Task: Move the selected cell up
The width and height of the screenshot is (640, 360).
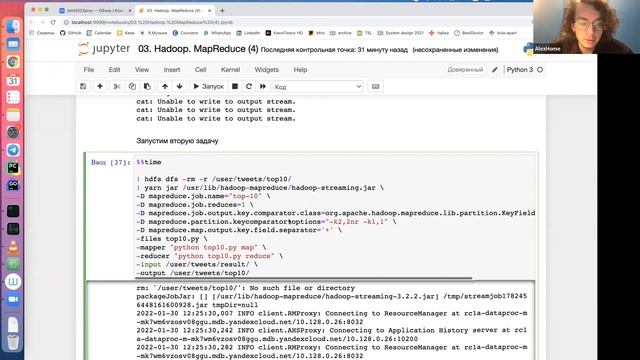Action: coord(165,87)
